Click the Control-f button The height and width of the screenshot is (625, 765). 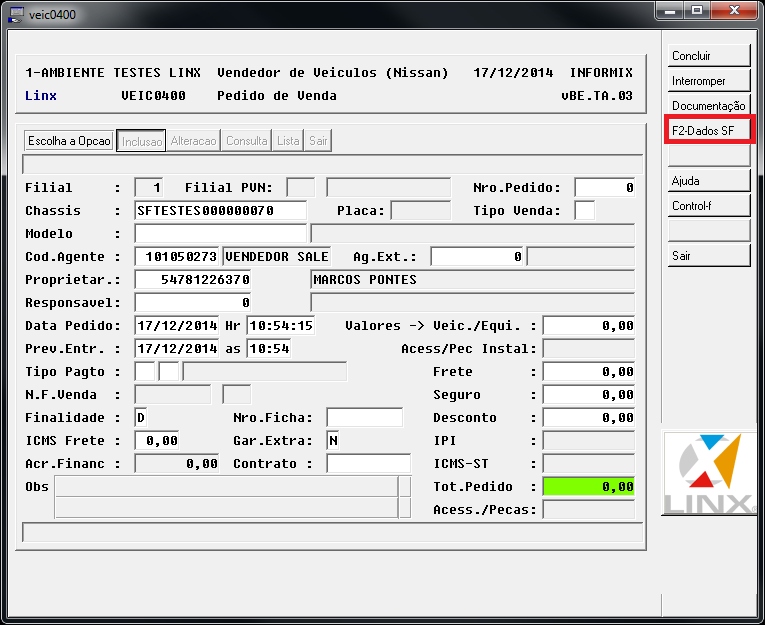pos(708,205)
